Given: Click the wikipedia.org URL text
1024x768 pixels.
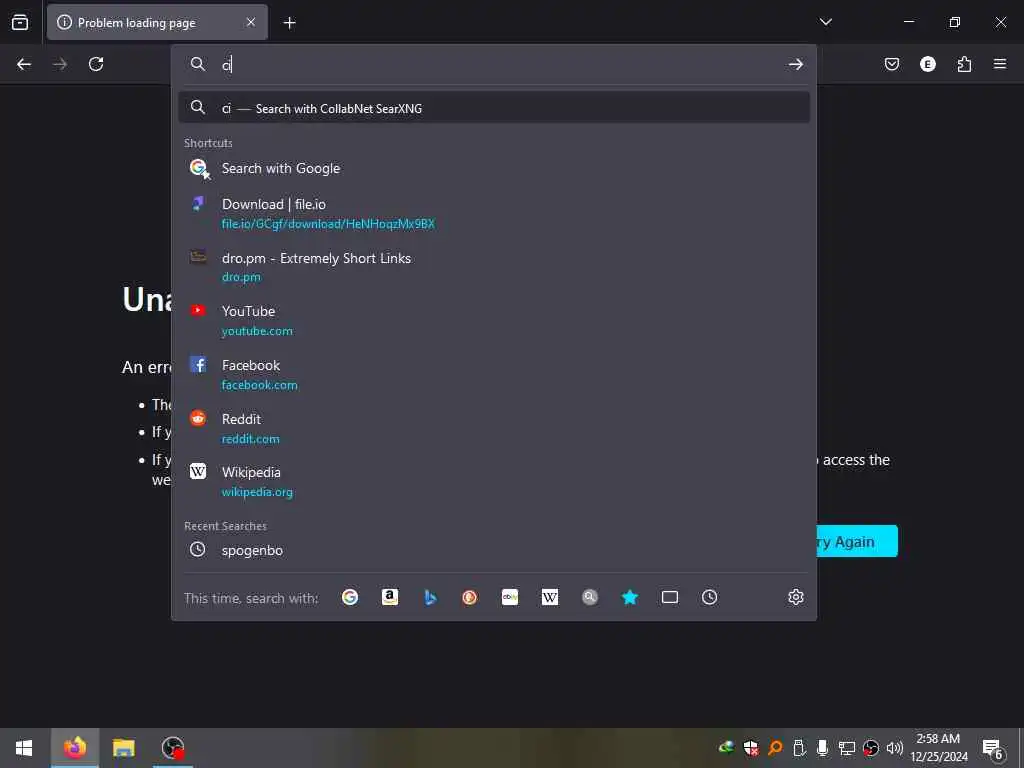Looking at the screenshot, I should coord(257,492).
